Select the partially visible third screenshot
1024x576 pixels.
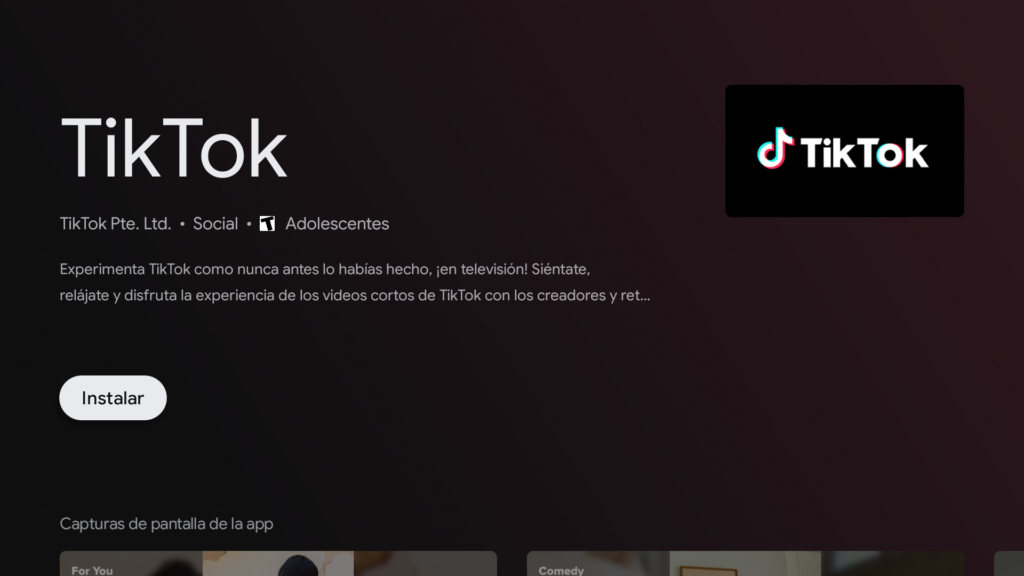click(x=1008, y=564)
